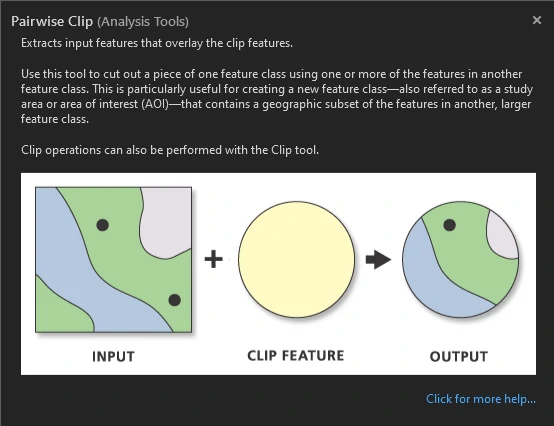Select the upper black point in INPUT map
The height and width of the screenshot is (426, 554).
click(102, 225)
